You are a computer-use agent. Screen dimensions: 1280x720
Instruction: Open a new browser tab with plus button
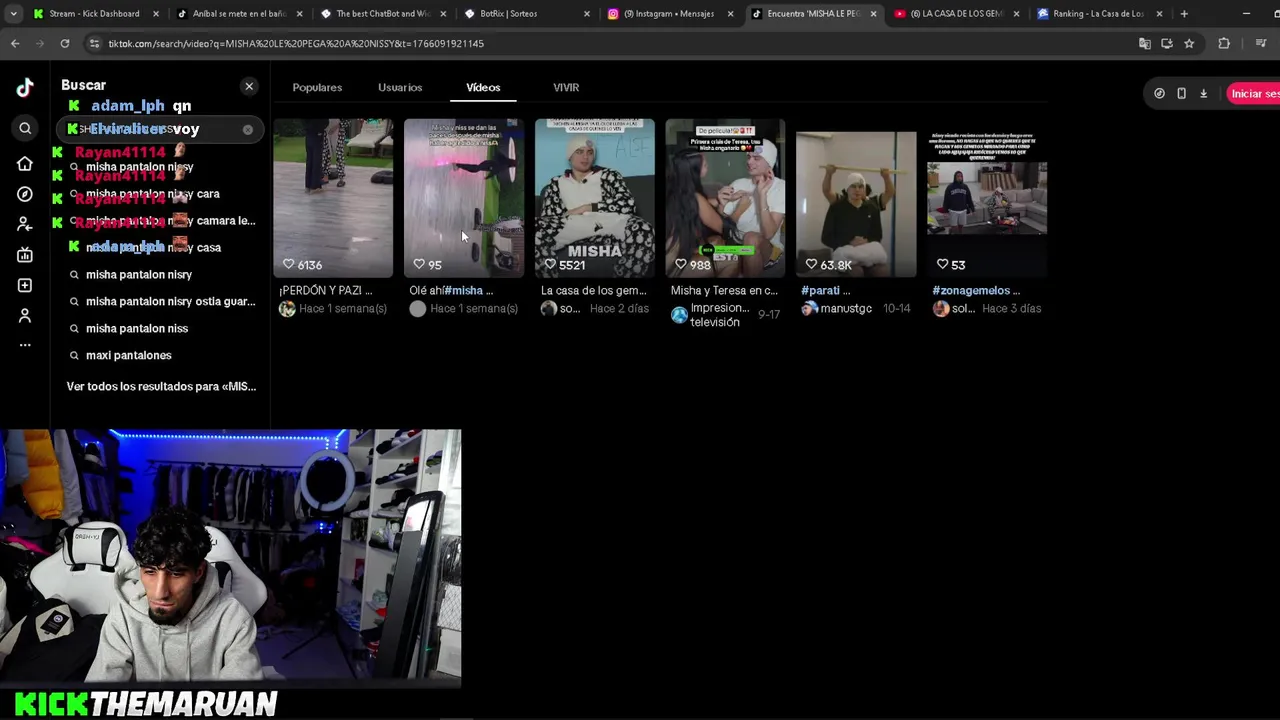coord(1184,14)
